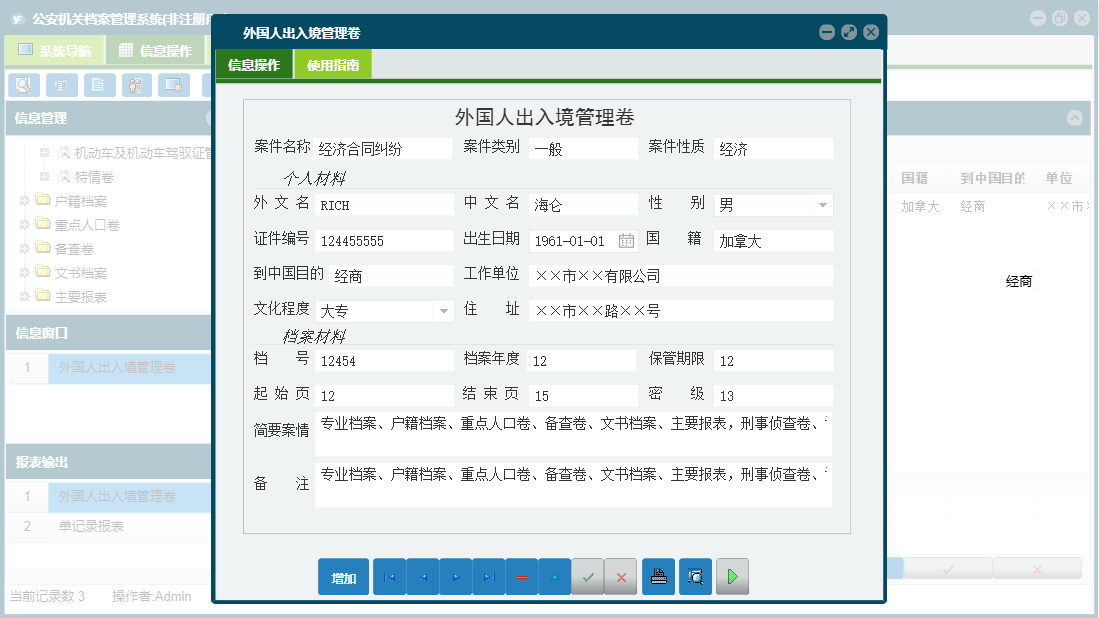
Task: Expand the 文书档案 tree node
Action: tap(25, 272)
